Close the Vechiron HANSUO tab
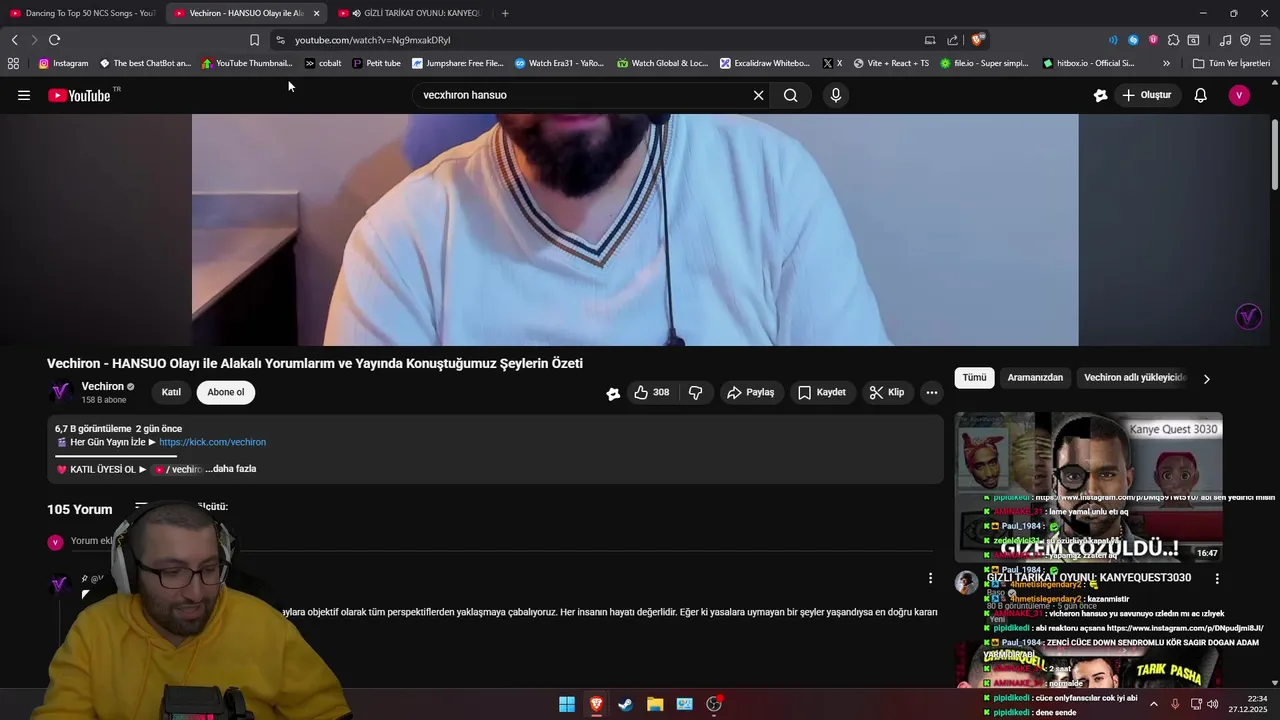1280x720 pixels. [316, 13]
